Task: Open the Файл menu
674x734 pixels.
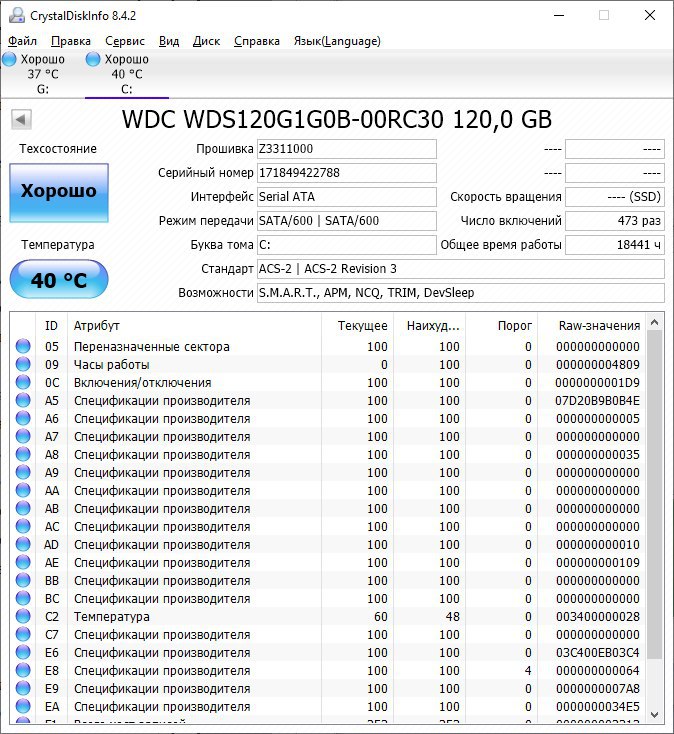Action: click(22, 41)
